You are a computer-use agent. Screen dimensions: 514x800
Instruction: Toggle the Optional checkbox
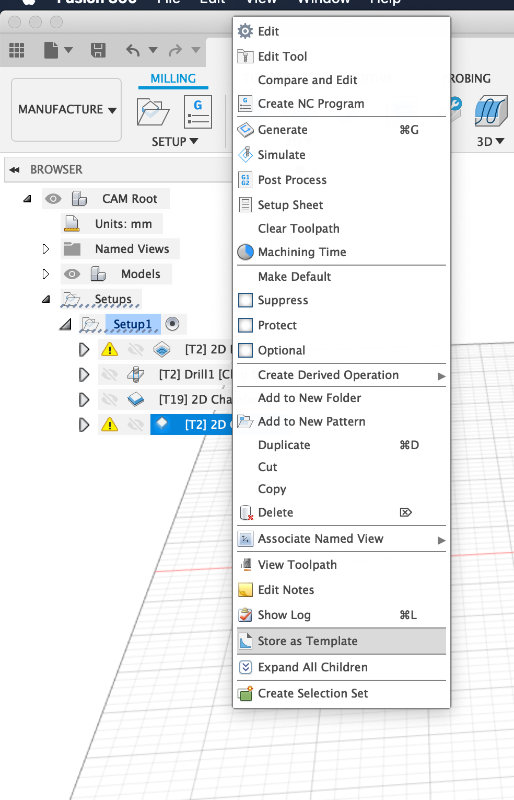click(x=246, y=350)
